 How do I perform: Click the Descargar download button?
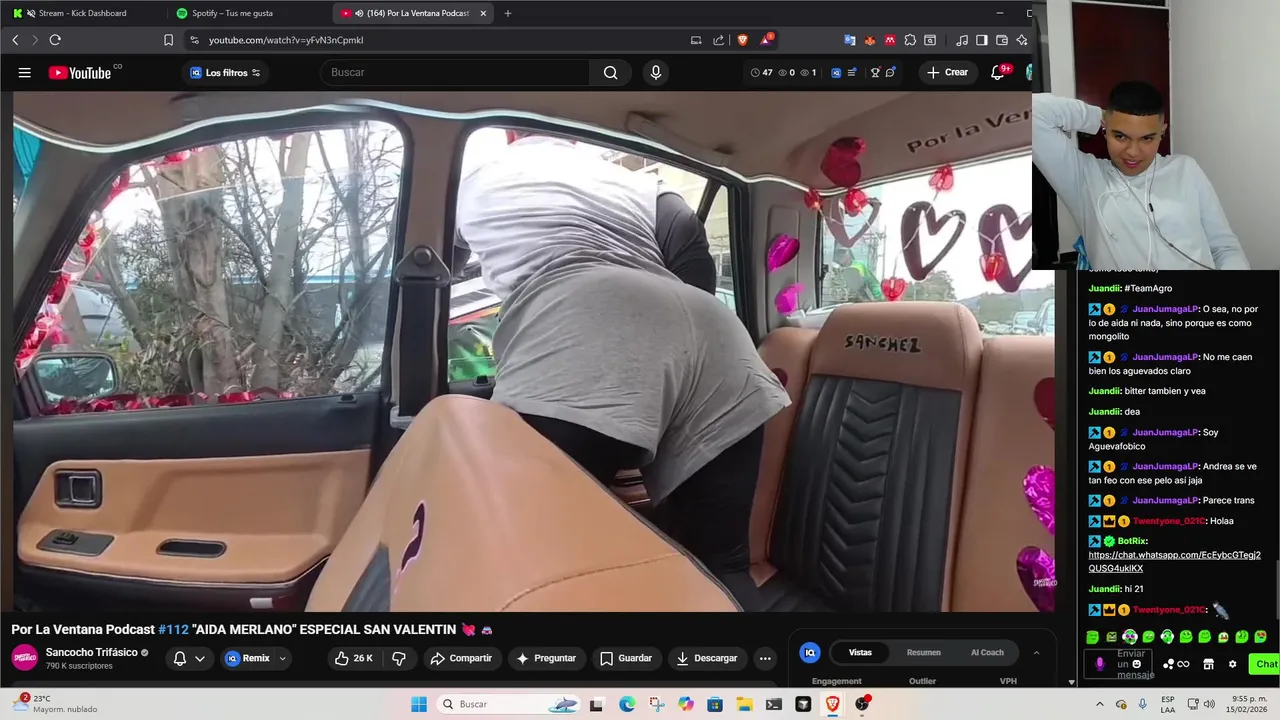(707, 658)
